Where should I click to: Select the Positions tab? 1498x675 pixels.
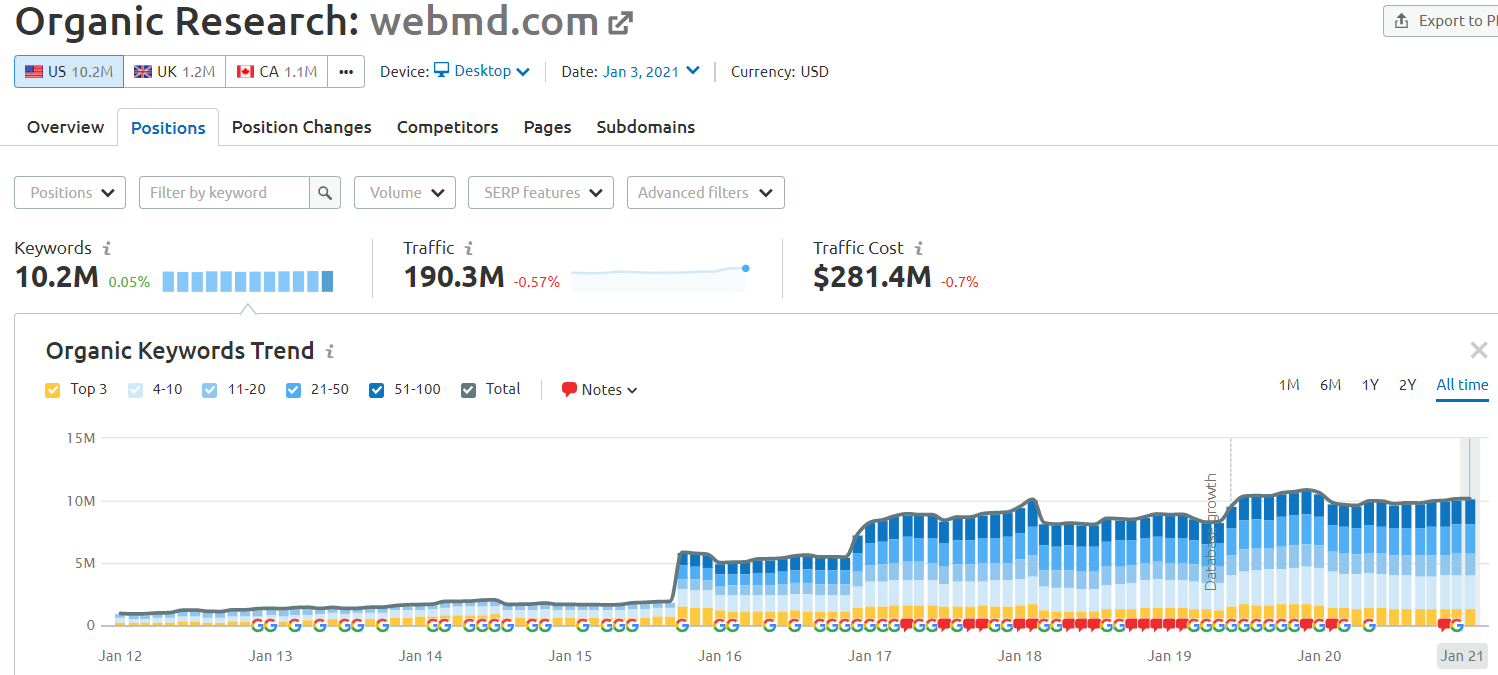[168, 128]
